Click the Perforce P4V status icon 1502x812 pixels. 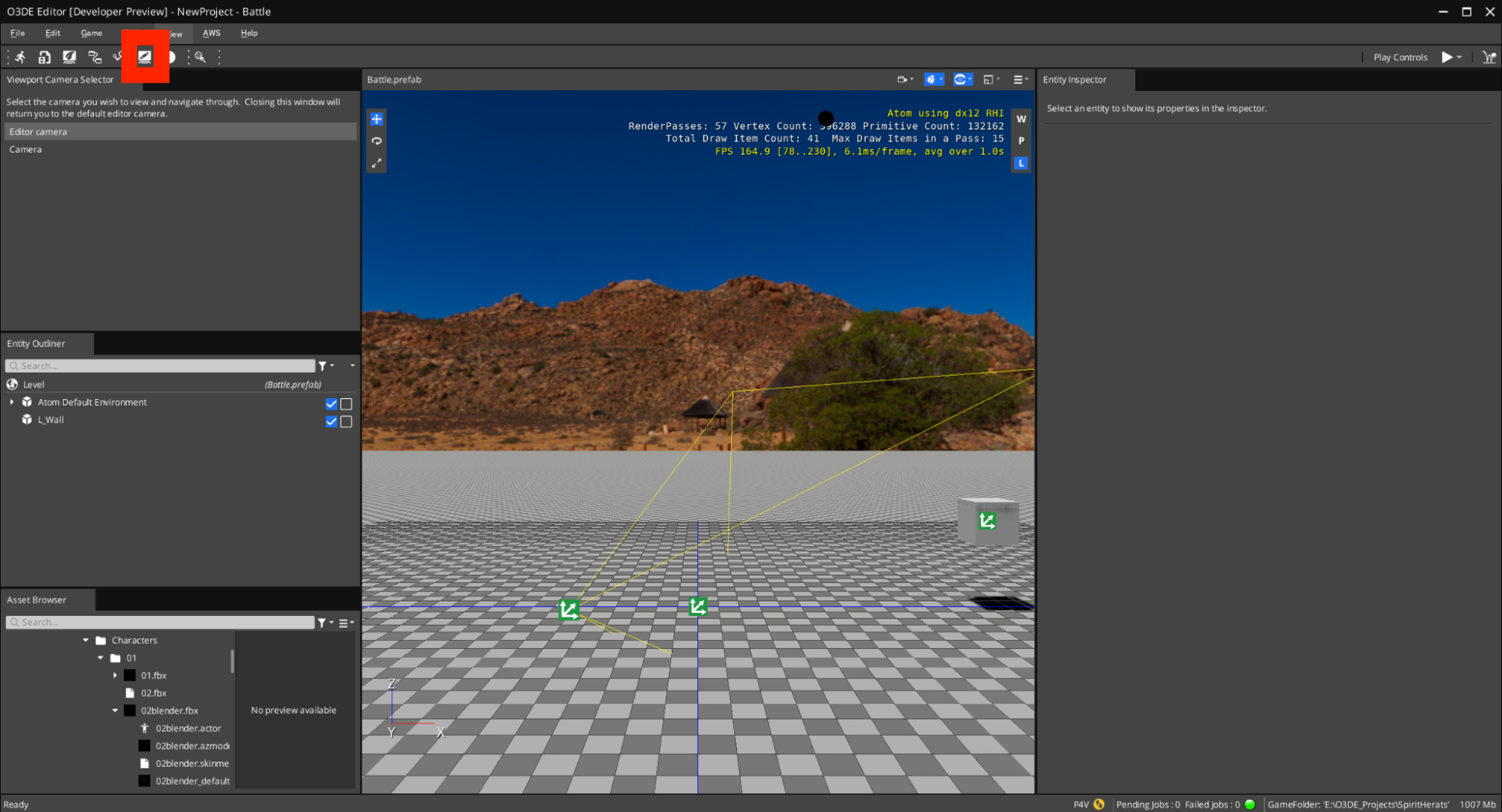1099,804
